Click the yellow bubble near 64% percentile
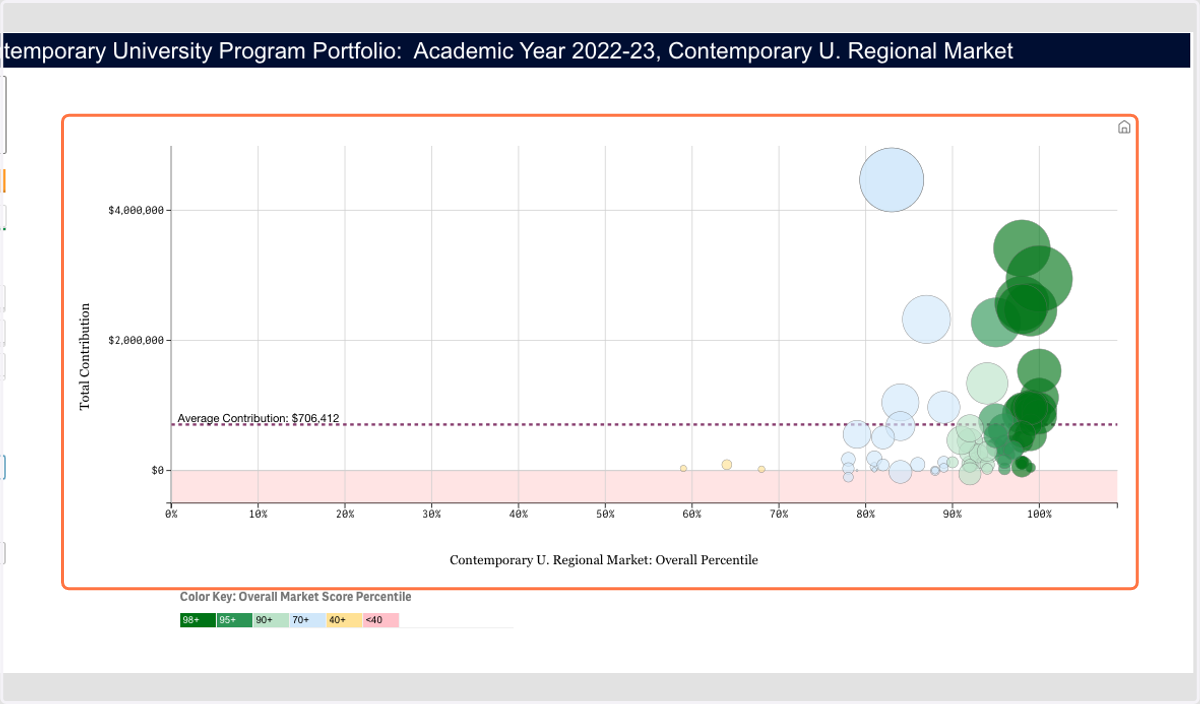This screenshot has height=704, width=1200. (x=727, y=465)
